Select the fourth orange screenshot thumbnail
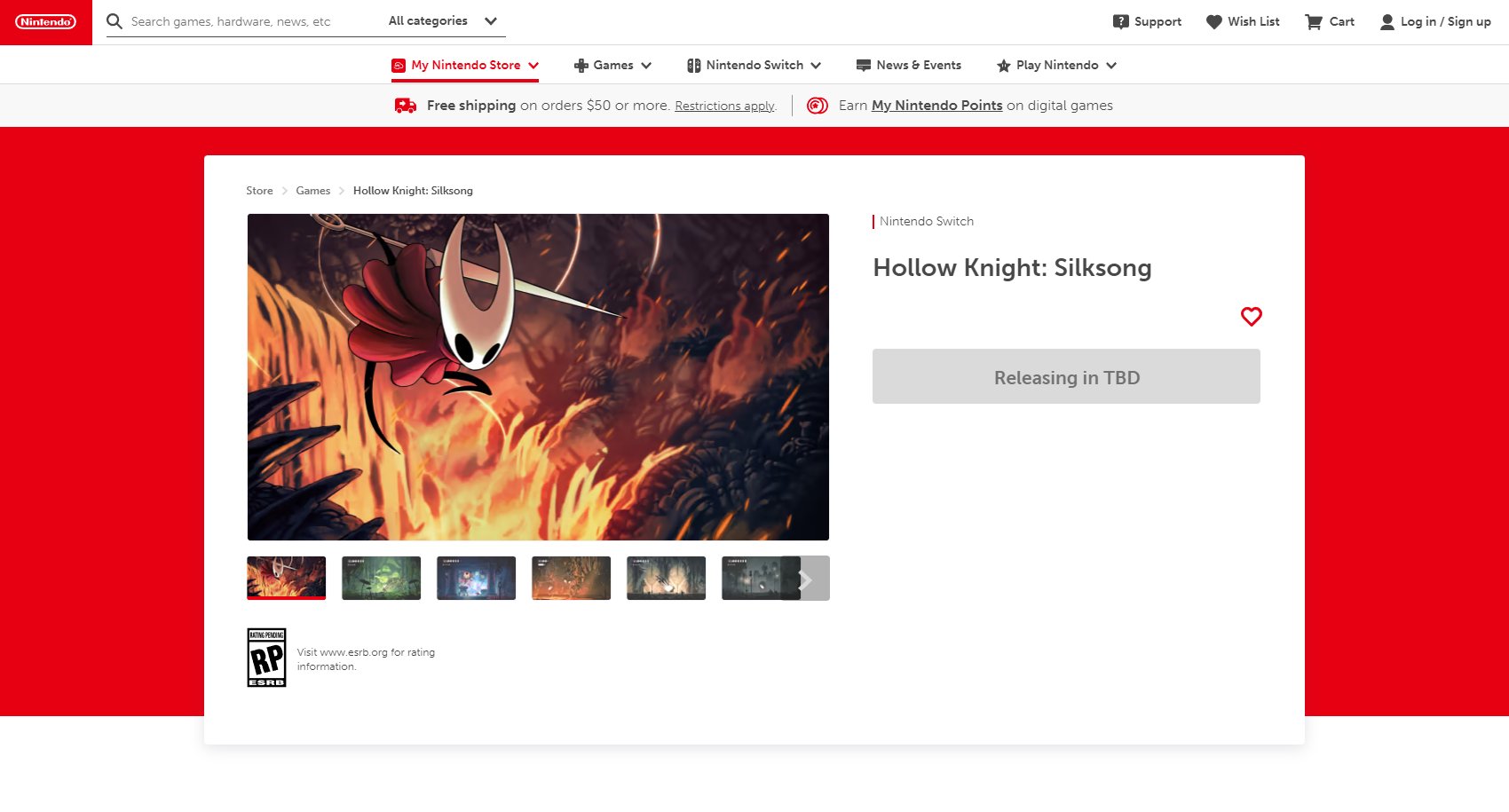This screenshot has width=1509, height=812. (x=571, y=578)
